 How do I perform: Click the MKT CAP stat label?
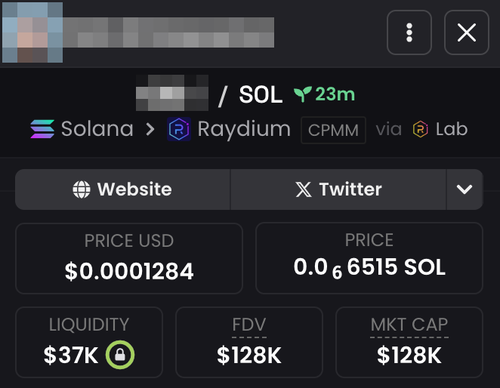click(409, 324)
